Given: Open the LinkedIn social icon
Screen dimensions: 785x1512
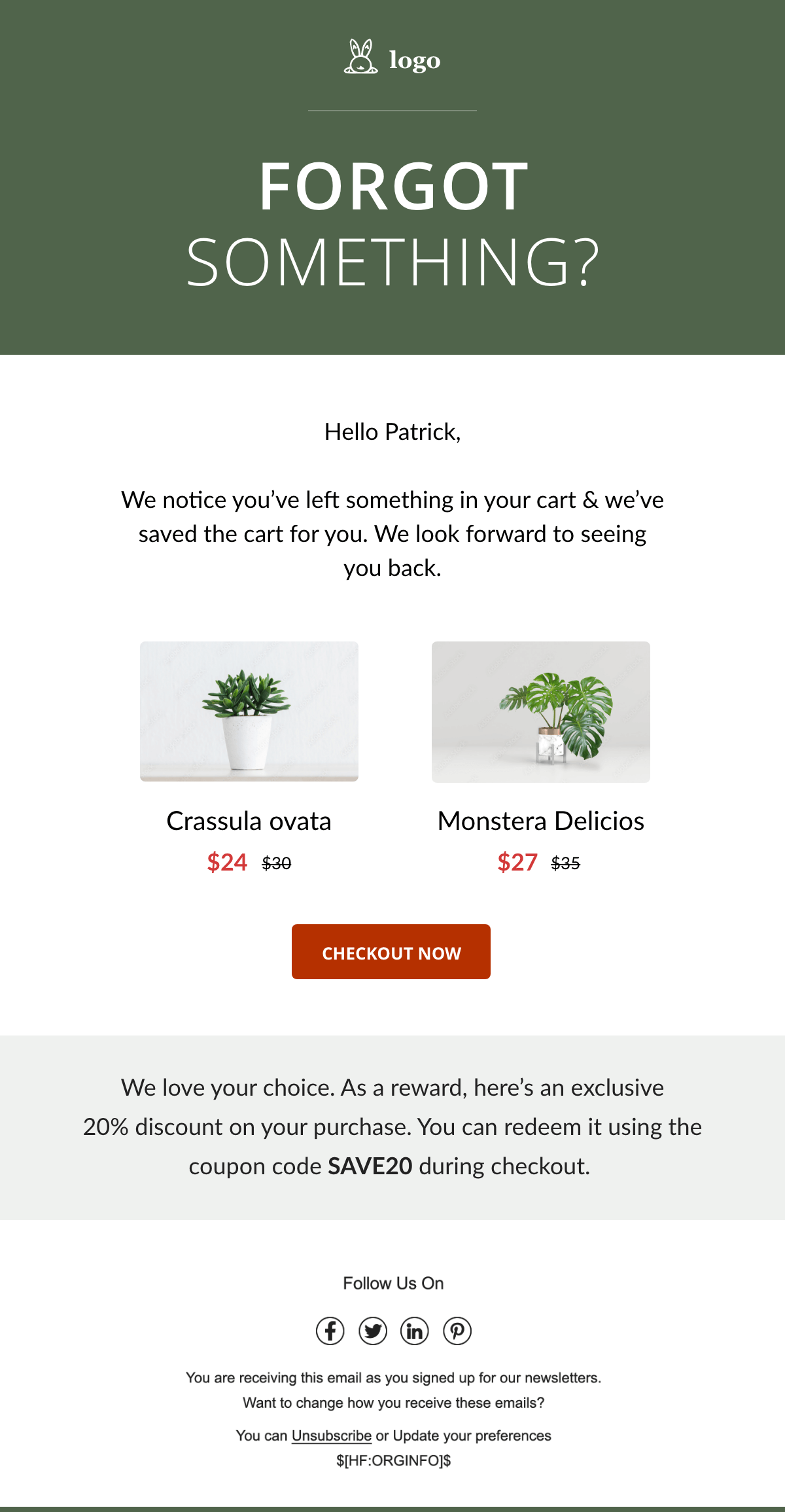Looking at the screenshot, I should [415, 1331].
